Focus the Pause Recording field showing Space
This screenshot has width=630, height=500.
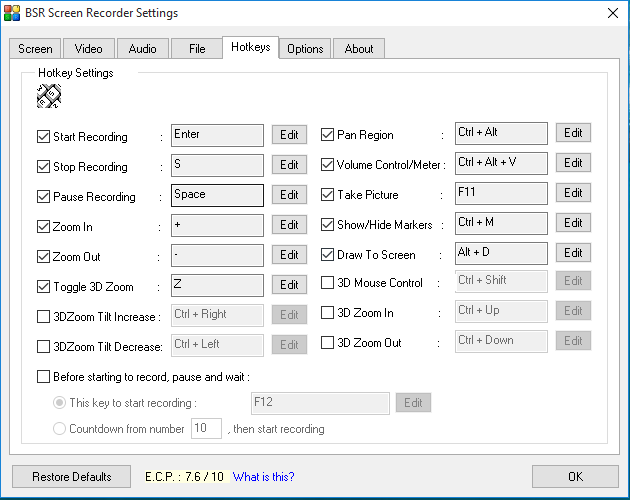(217, 195)
